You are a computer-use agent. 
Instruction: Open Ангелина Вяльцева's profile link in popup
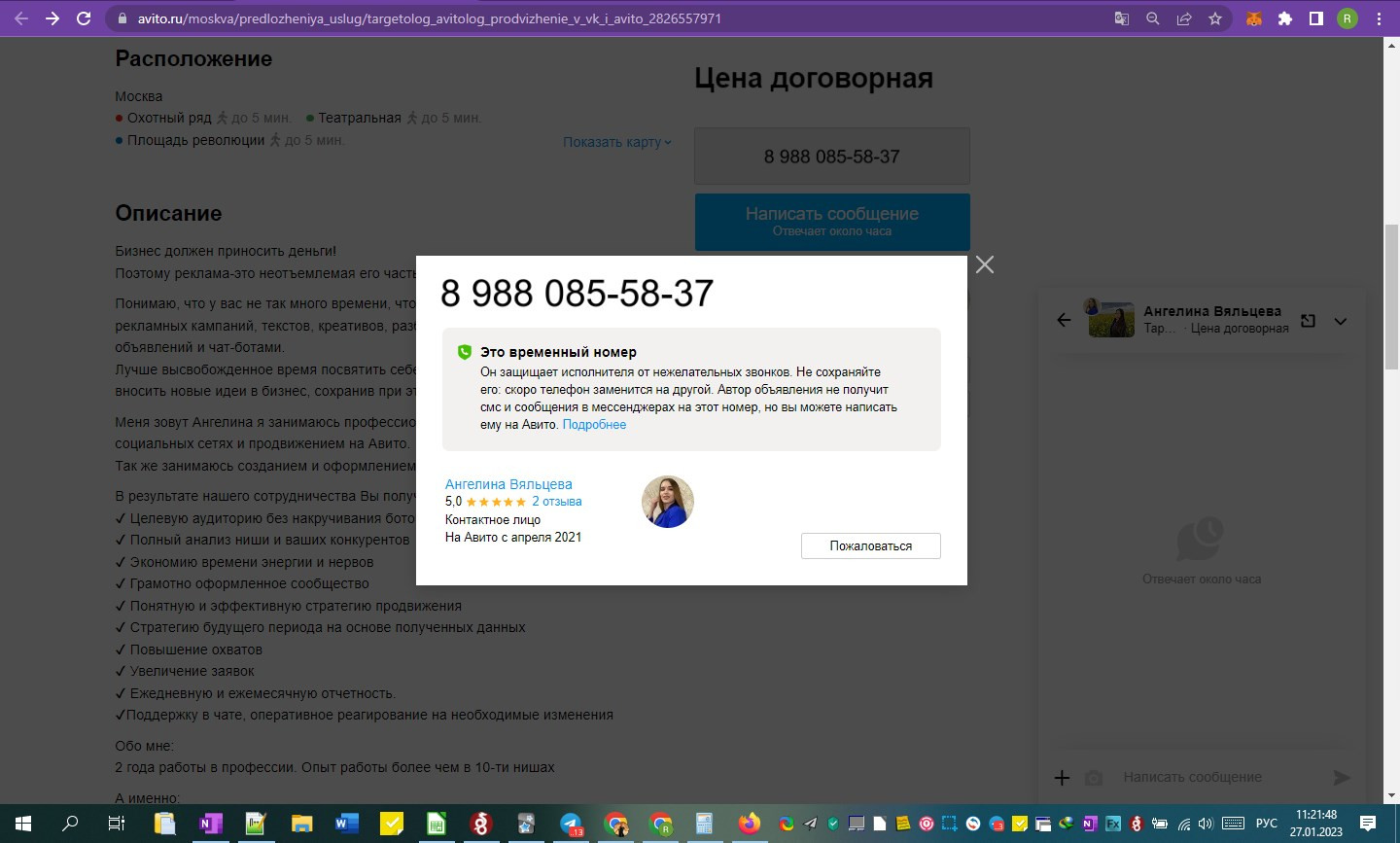[x=508, y=484]
